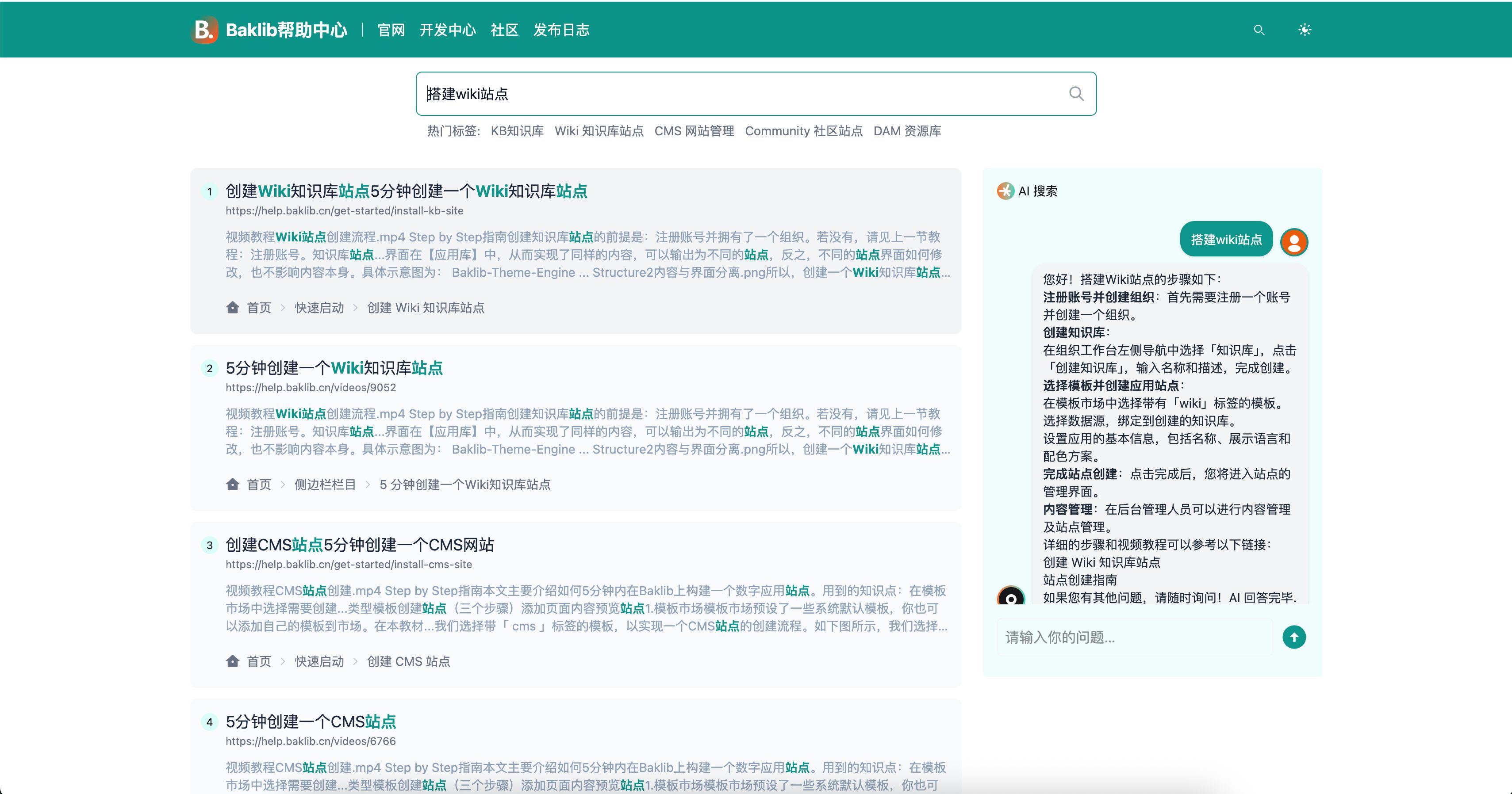Select the CMS 网站管理 hot tag
This screenshot has width=1512, height=794.
[695, 131]
